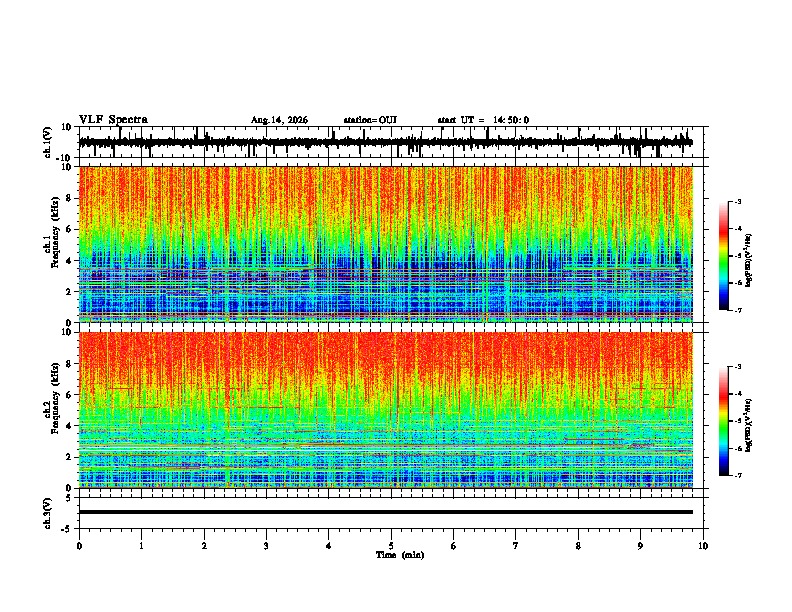Click the "-7" label on ch.2 color bar
The height and width of the screenshot is (612, 792).
coord(738,475)
